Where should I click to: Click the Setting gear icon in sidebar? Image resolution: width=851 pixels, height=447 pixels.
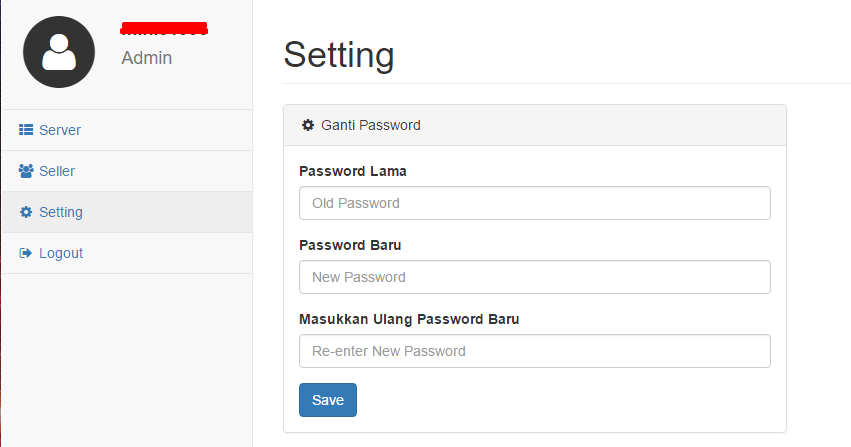tap(26, 212)
